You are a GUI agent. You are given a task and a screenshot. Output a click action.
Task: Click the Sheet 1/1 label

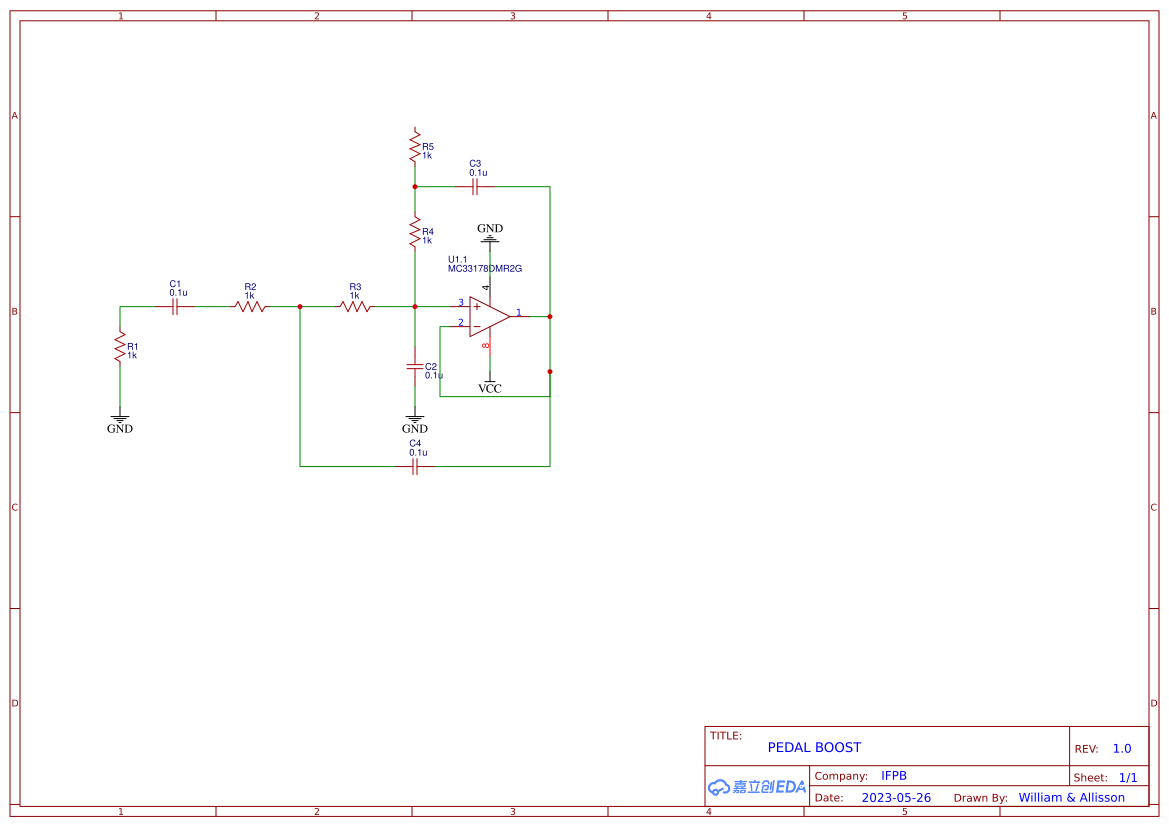(1120, 777)
